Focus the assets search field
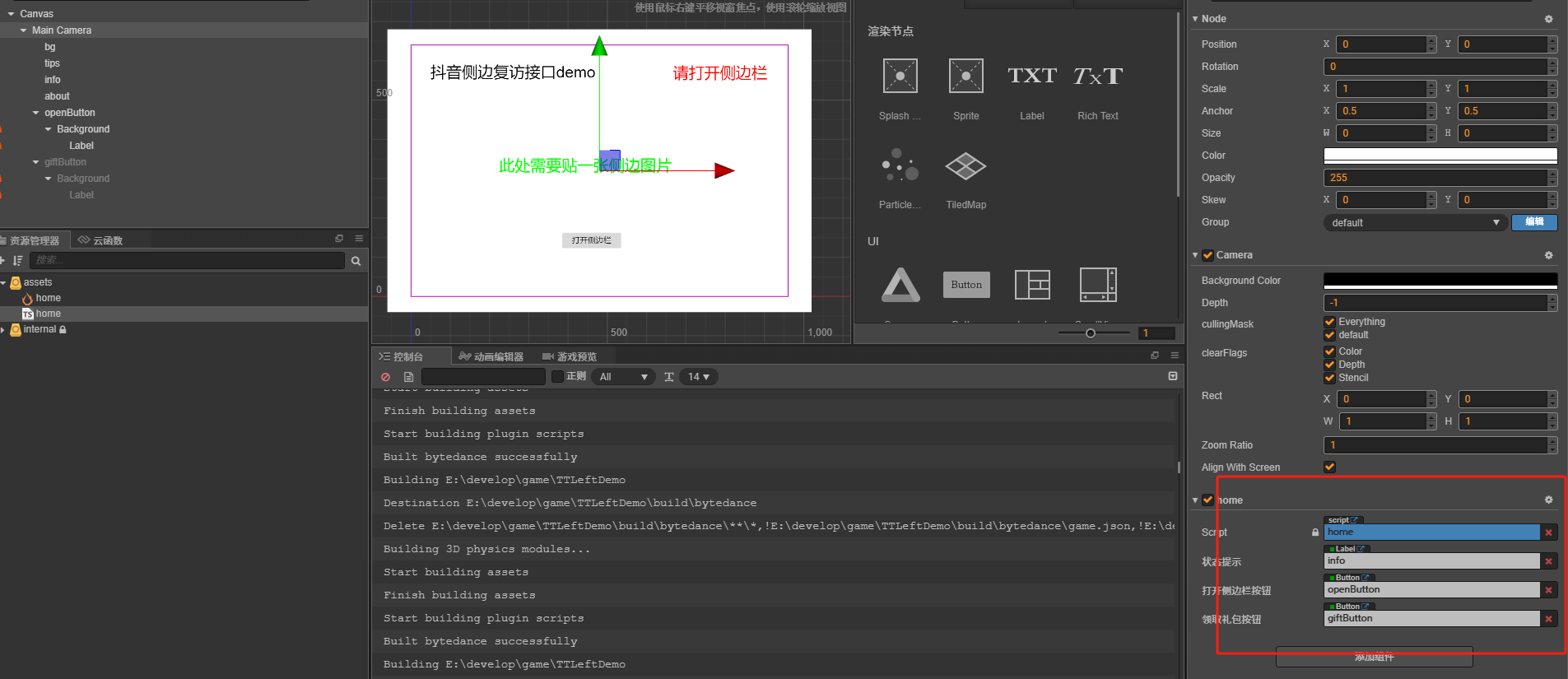This screenshot has width=1568, height=679. (188, 260)
